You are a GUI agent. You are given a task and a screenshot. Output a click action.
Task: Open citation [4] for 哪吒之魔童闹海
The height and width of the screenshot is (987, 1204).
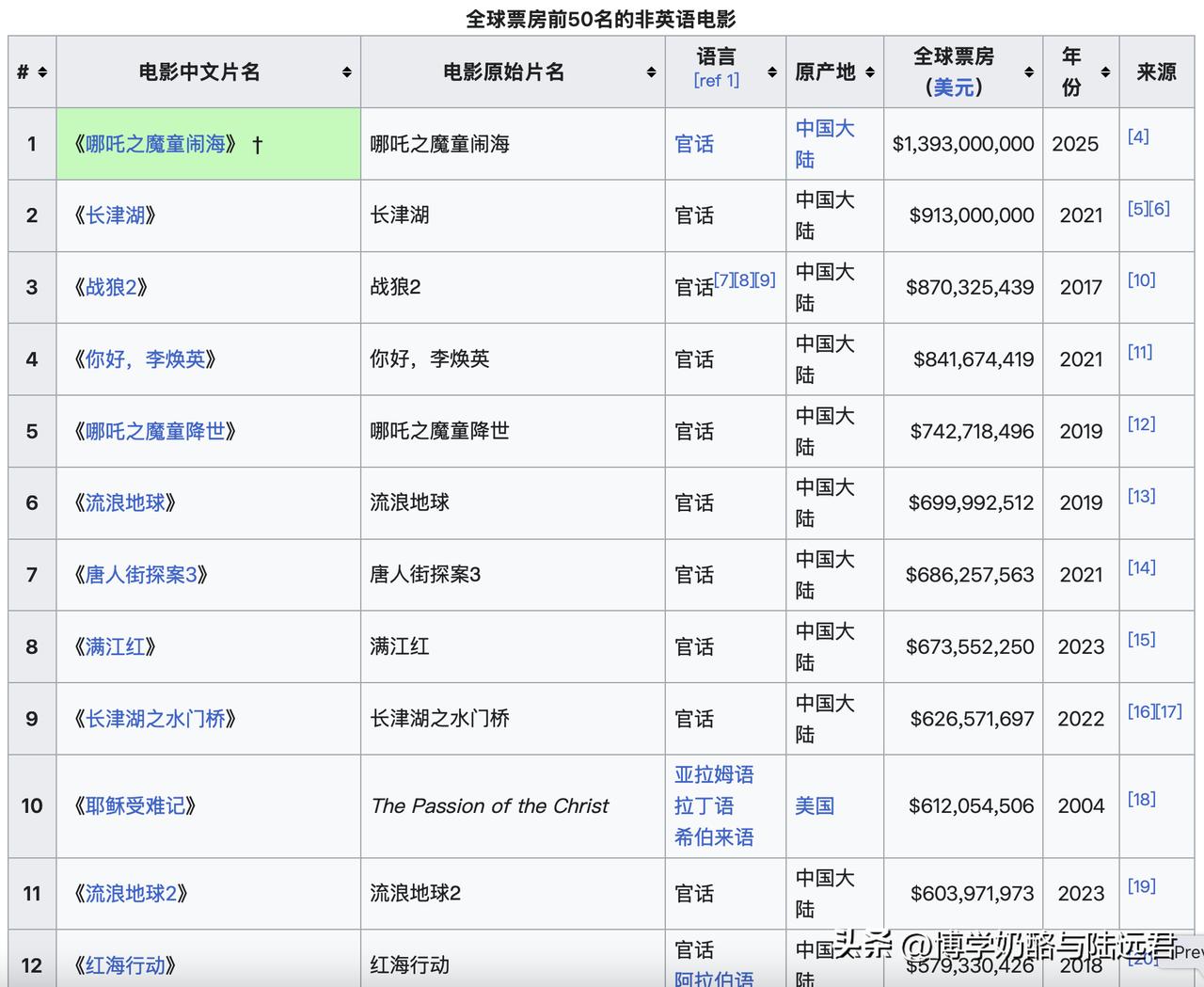click(1138, 136)
